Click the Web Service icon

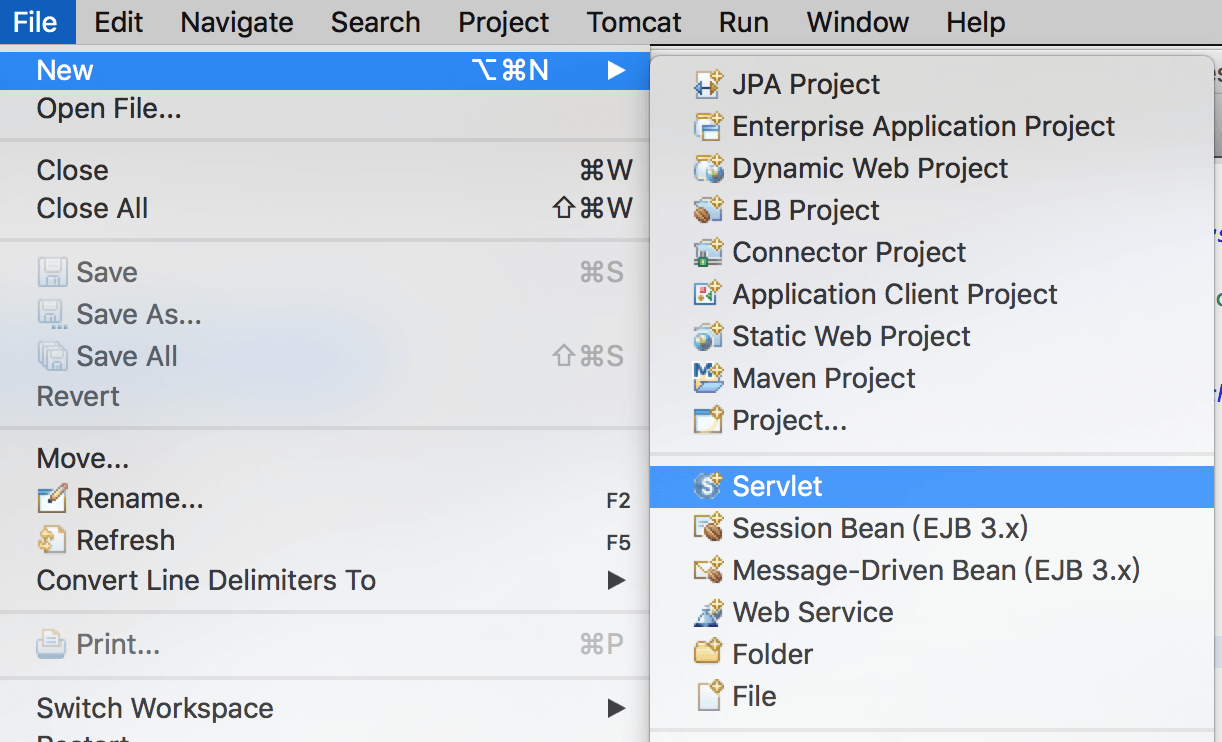(707, 611)
